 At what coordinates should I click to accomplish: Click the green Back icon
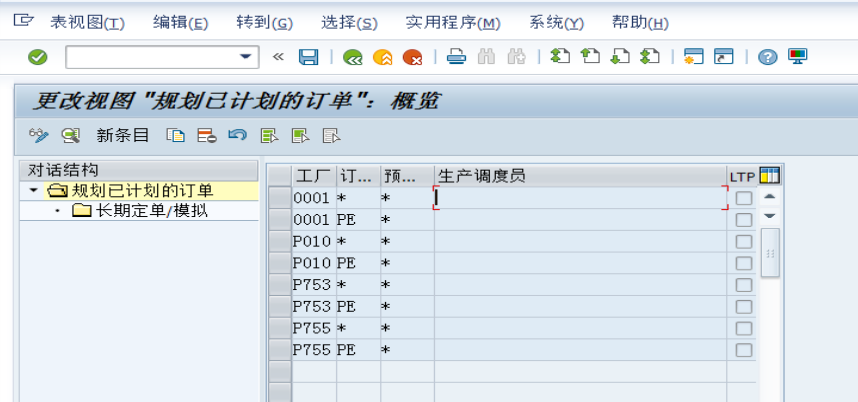[x=352, y=57]
